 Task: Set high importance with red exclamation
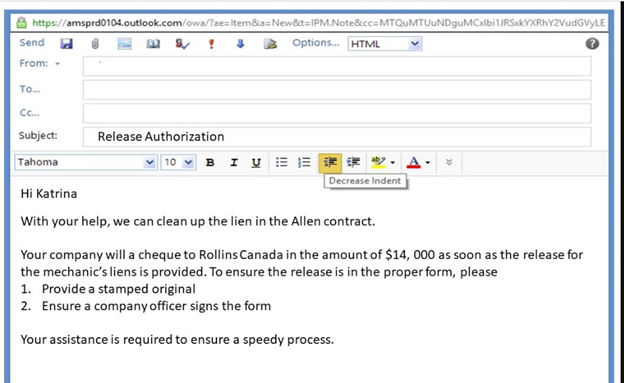click(x=211, y=44)
